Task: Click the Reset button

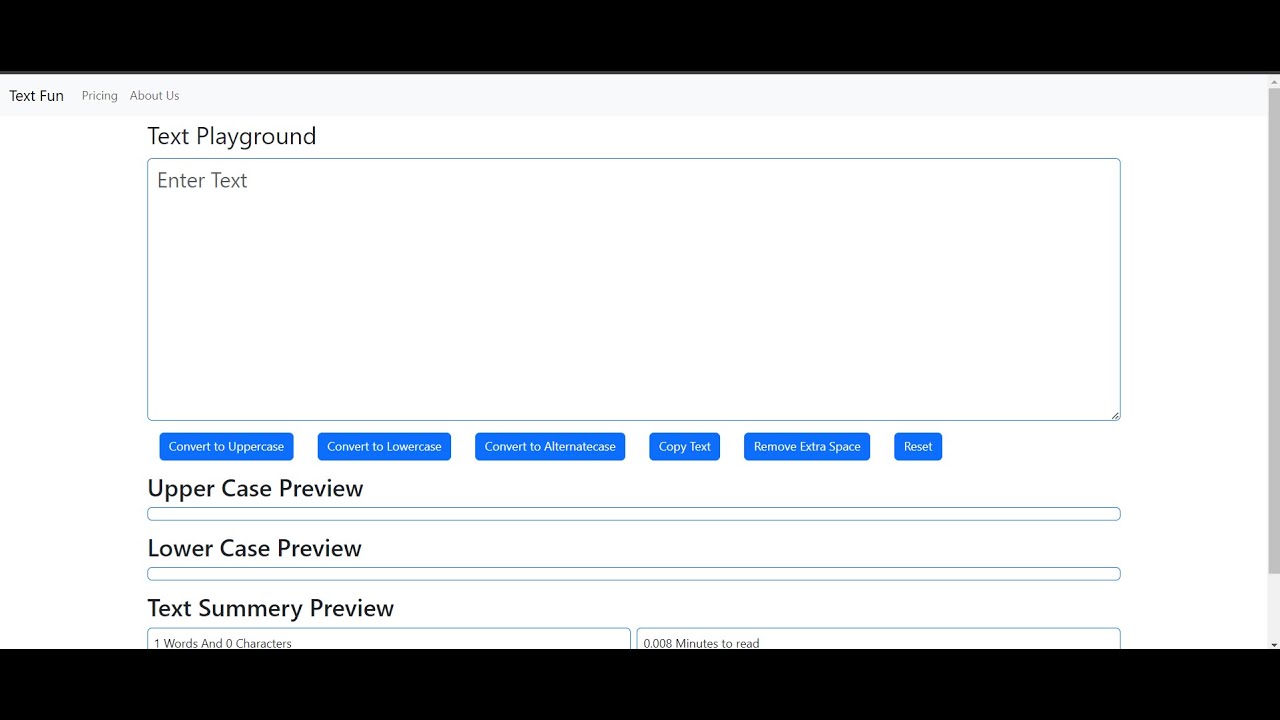Action: tap(918, 447)
